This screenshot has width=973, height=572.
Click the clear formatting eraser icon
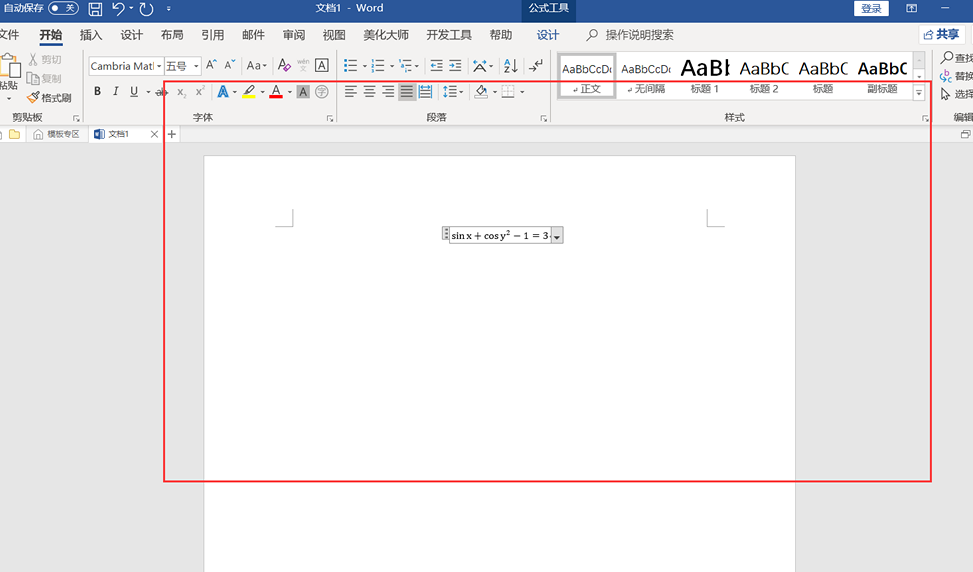click(x=284, y=65)
